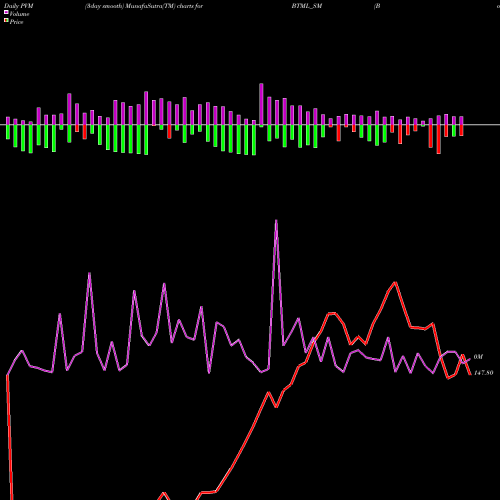Click the 'Volume' legend label
Viewport: 500px width, 500px height.
click(19, 14)
